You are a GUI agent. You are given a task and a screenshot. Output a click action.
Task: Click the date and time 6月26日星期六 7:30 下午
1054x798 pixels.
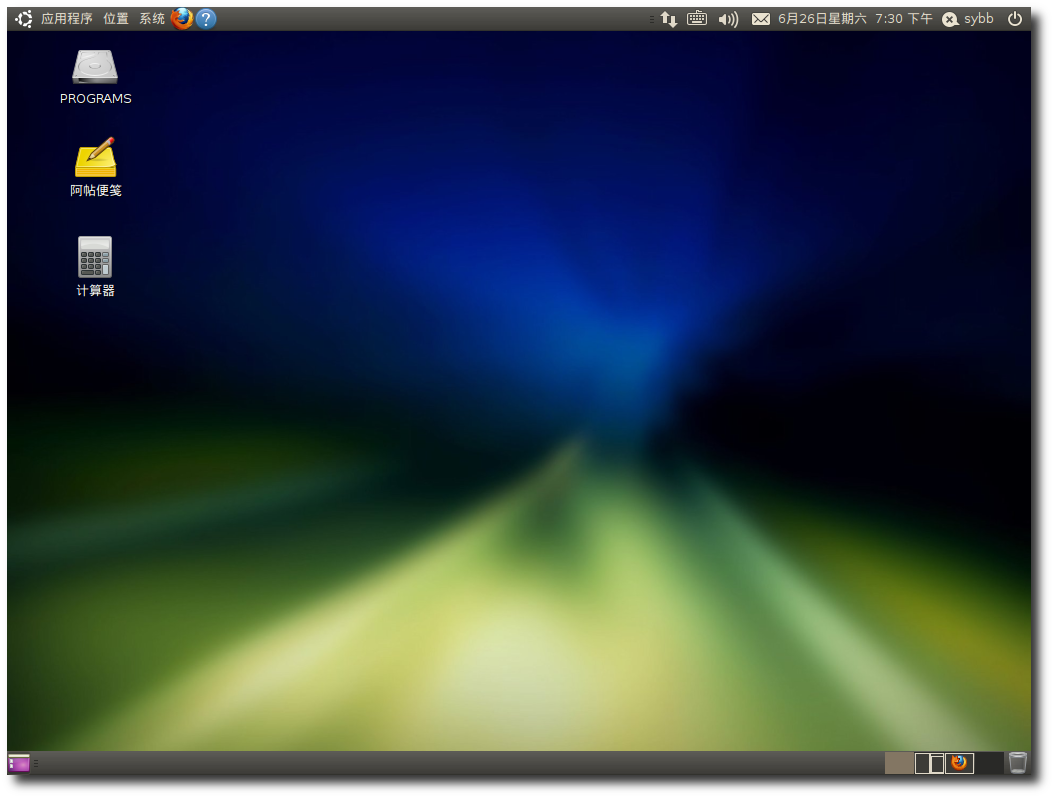tap(855, 19)
